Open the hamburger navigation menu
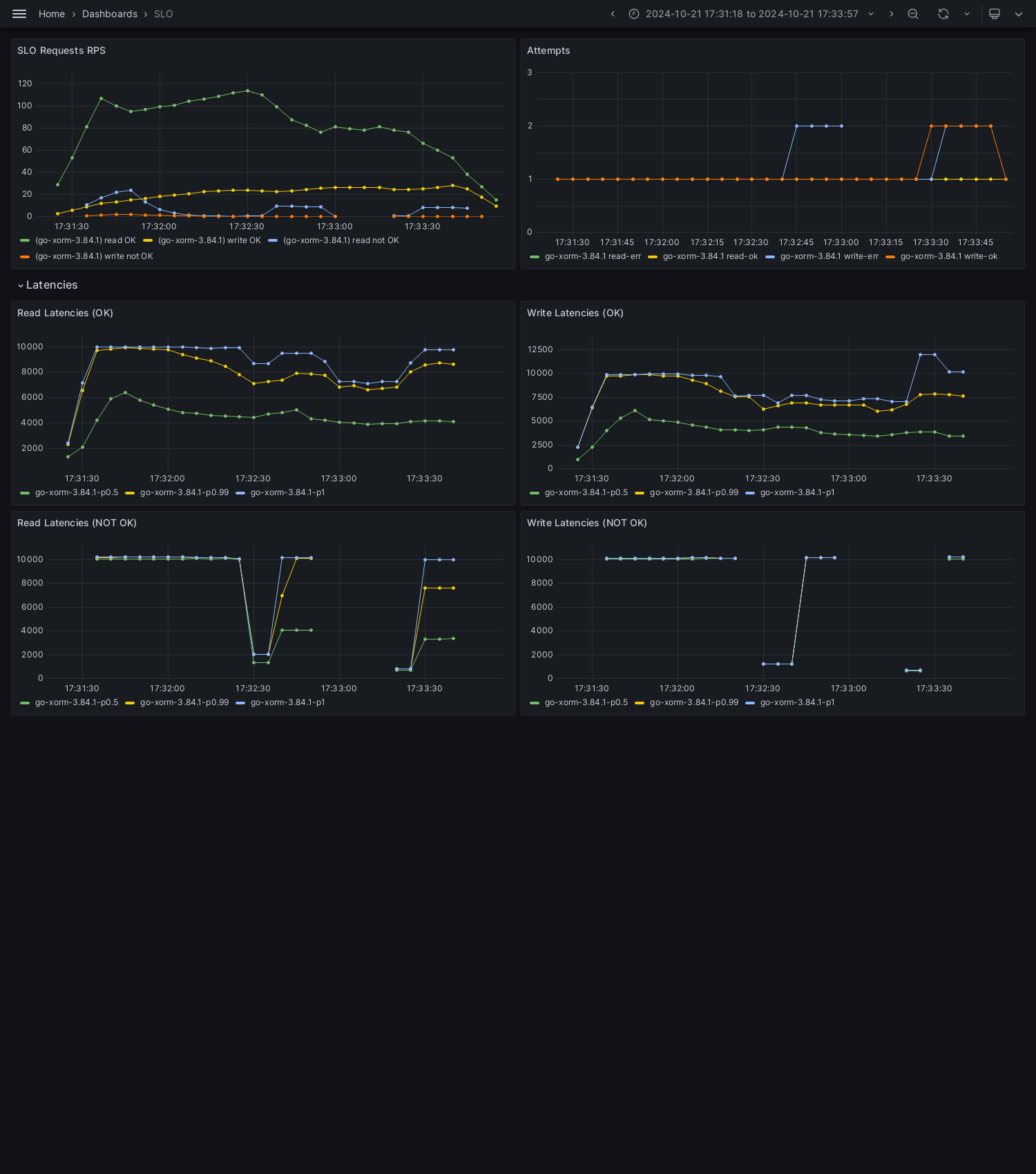Viewport: 1036px width, 1174px height. pyautogui.click(x=19, y=14)
